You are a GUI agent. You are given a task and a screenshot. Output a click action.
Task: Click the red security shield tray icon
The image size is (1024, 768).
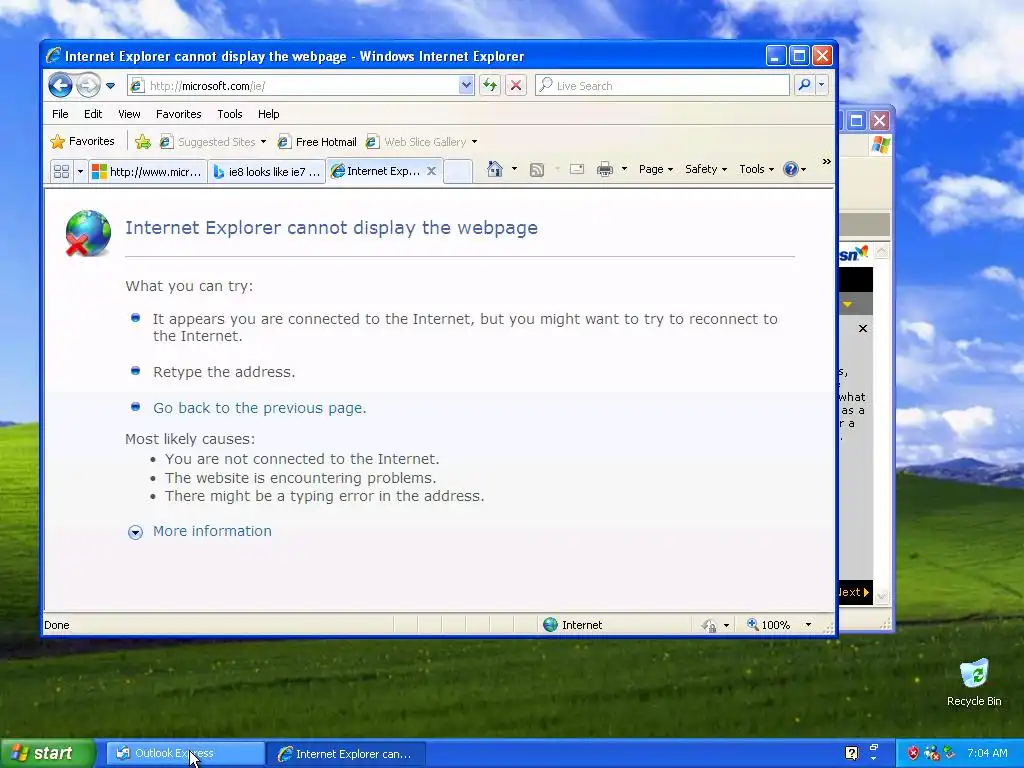coord(913,753)
